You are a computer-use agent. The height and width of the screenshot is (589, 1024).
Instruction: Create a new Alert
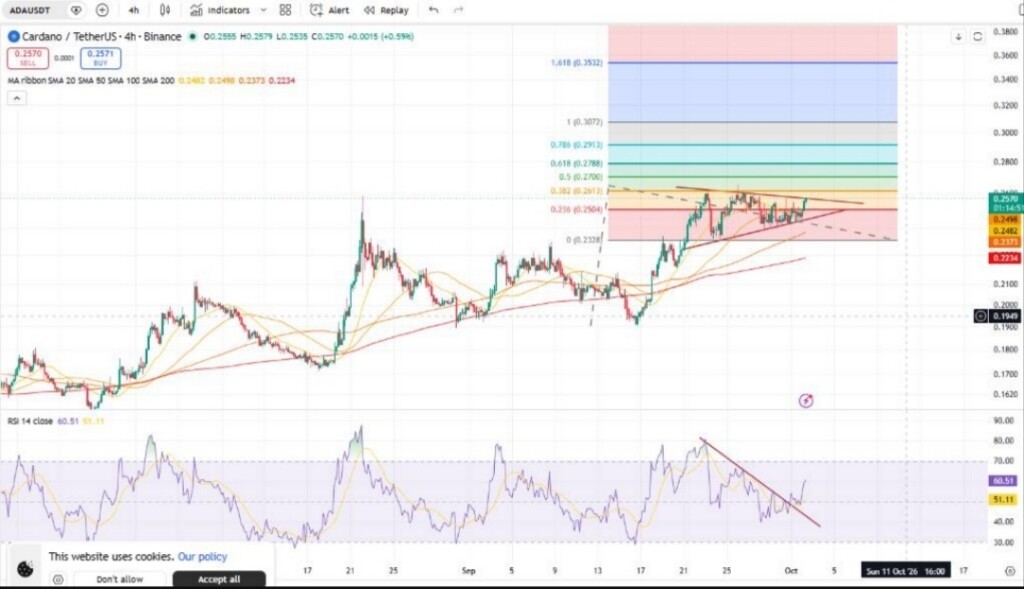coord(329,10)
